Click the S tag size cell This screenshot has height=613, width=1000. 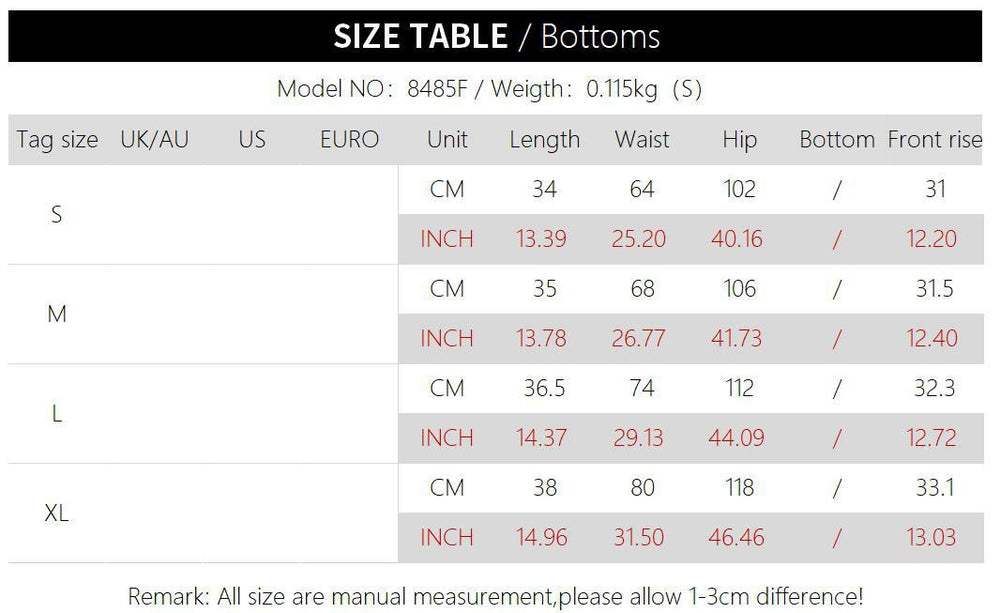tap(57, 215)
